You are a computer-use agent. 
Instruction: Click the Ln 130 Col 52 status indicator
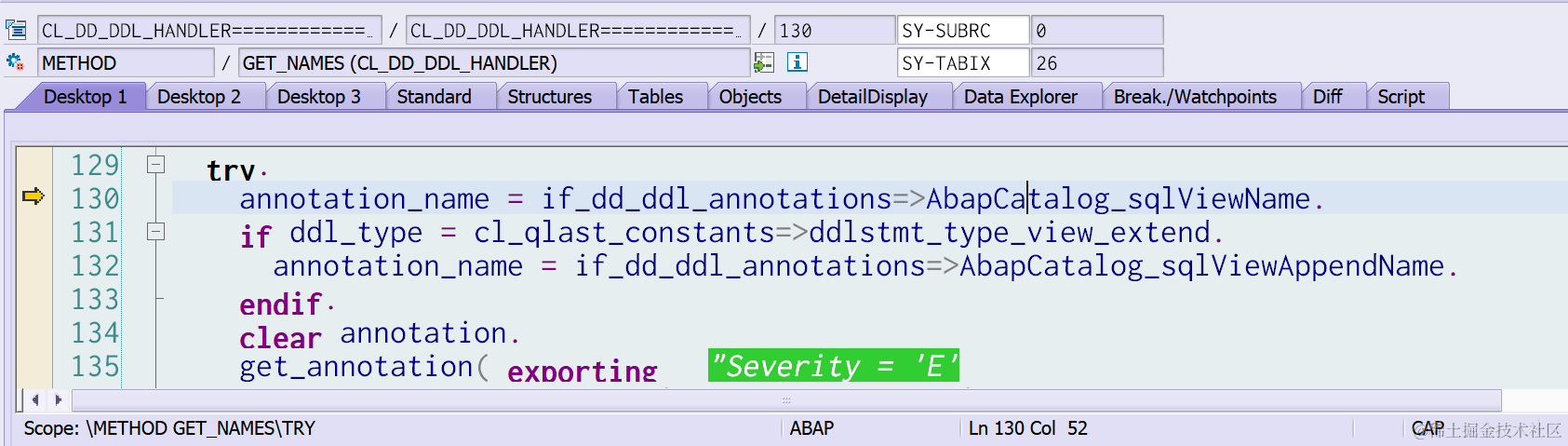tap(1027, 428)
